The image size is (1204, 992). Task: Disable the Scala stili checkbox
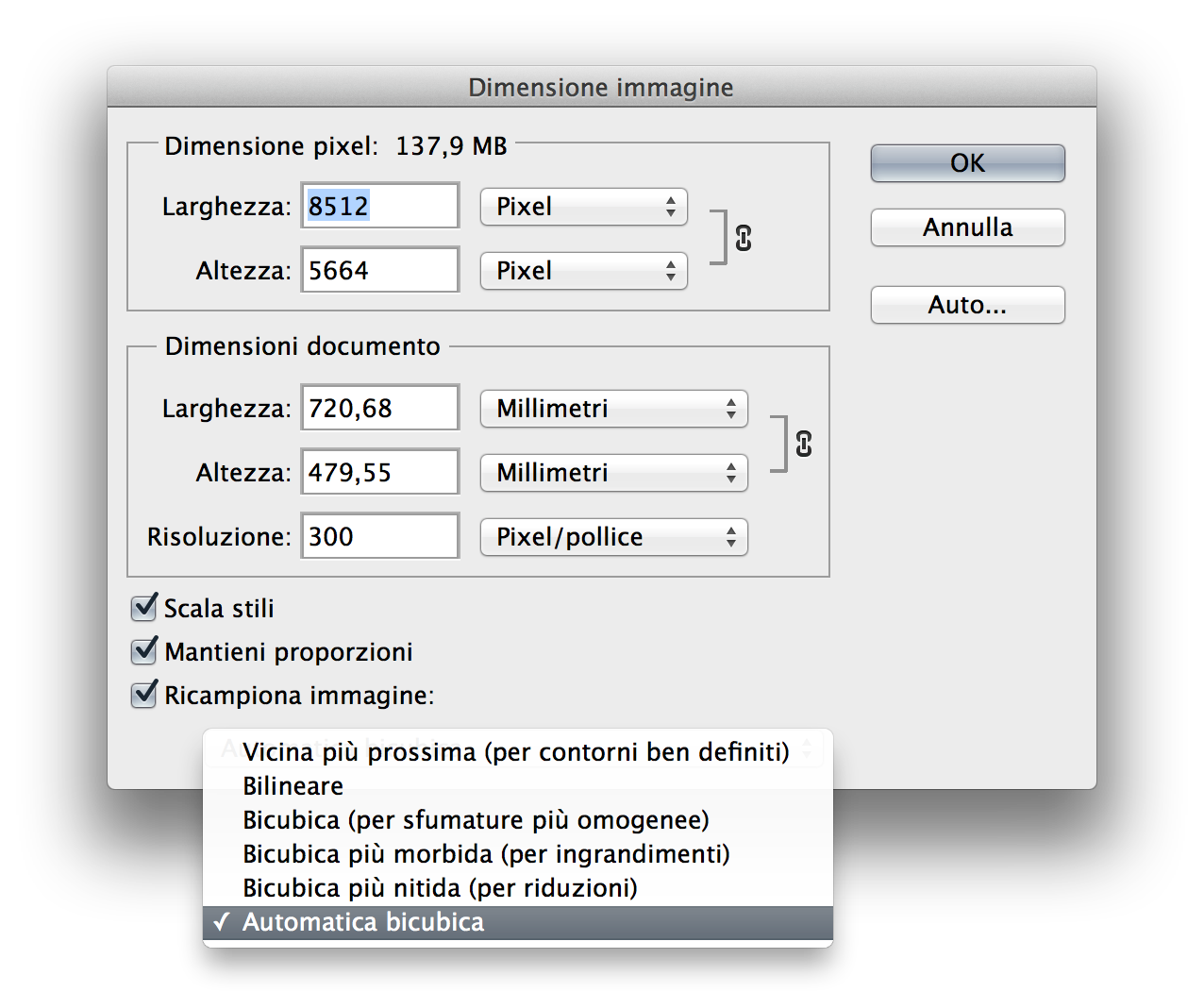coord(143,608)
